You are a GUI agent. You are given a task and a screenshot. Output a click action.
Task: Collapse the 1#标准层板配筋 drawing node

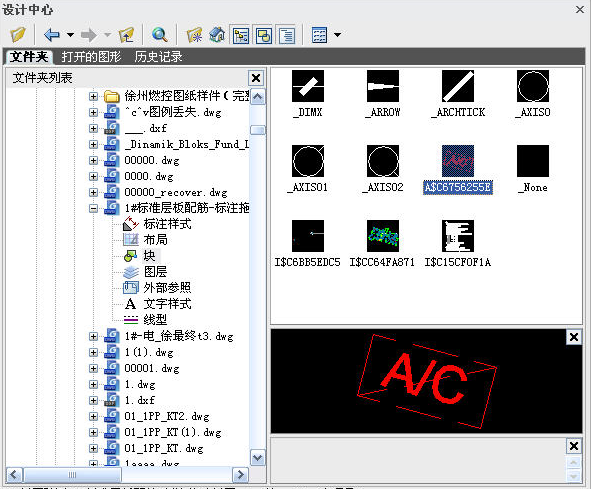click(93, 208)
